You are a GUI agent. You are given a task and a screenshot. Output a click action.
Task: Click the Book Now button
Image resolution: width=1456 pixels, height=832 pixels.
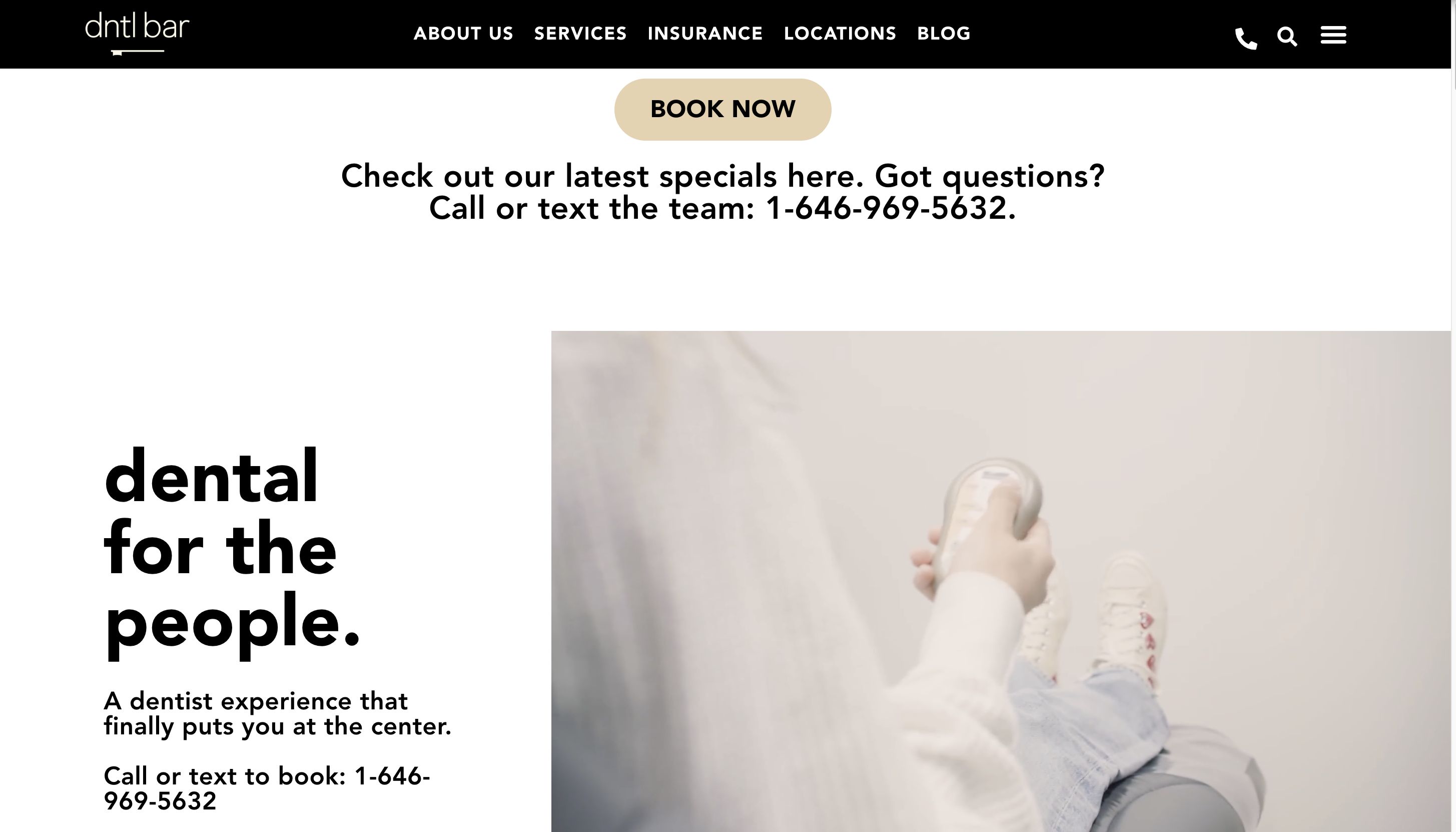coord(722,109)
